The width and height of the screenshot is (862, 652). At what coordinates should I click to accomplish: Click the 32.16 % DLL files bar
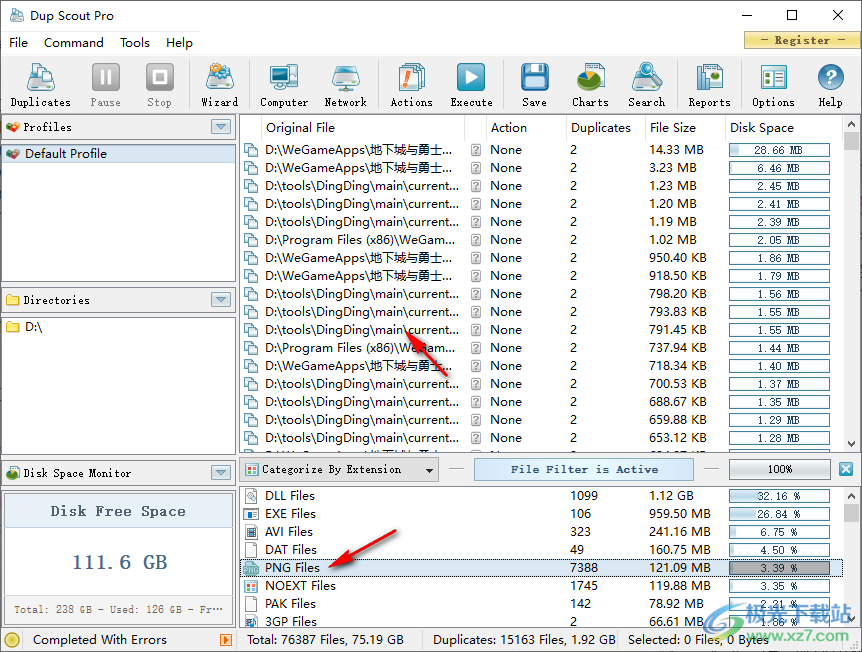[x=779, y=496]
